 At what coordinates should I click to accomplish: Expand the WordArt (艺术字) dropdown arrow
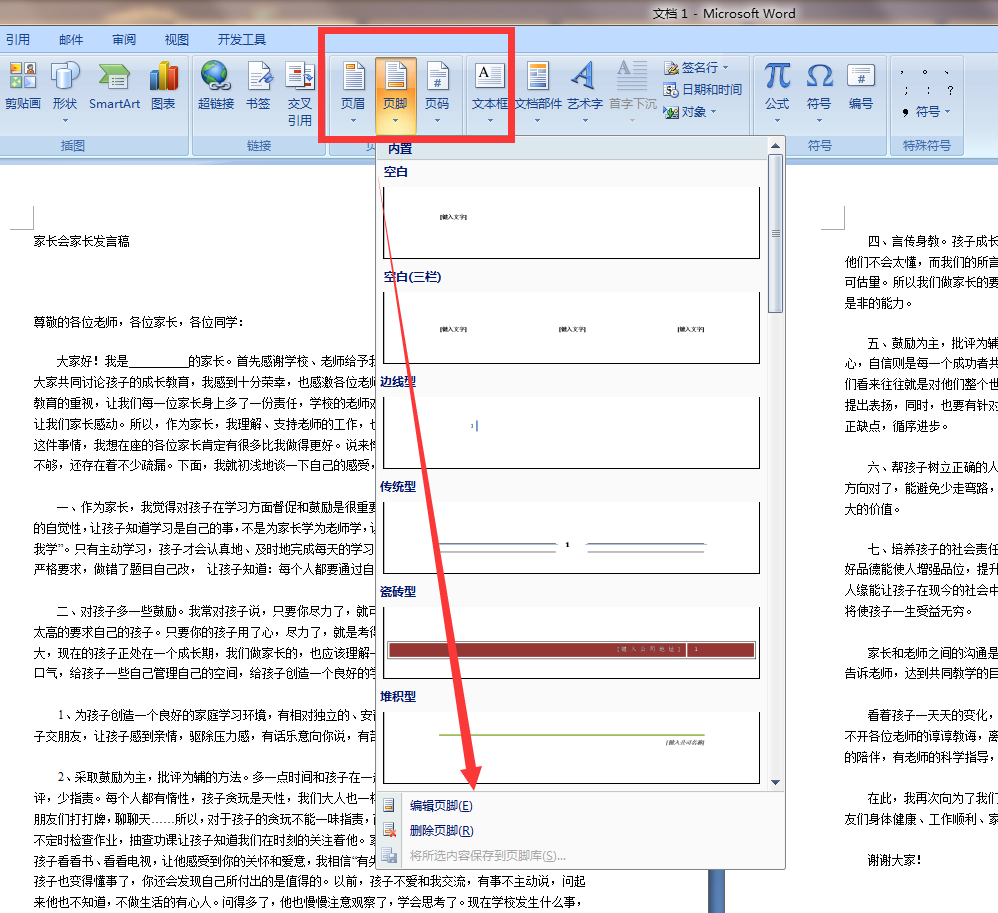pyautogui.click(x=585, y=120)
